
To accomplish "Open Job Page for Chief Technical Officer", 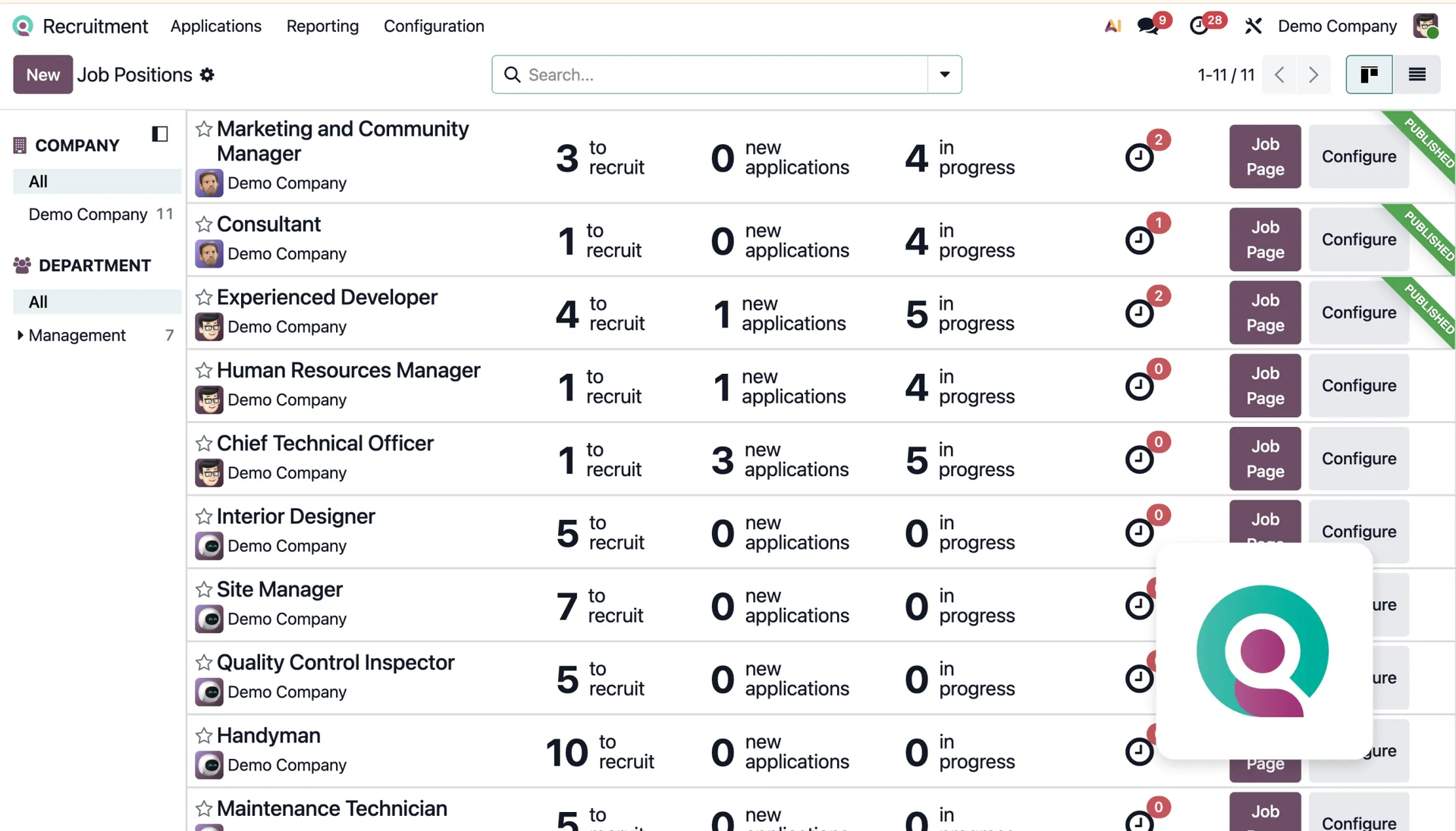I will point(1265,459).
